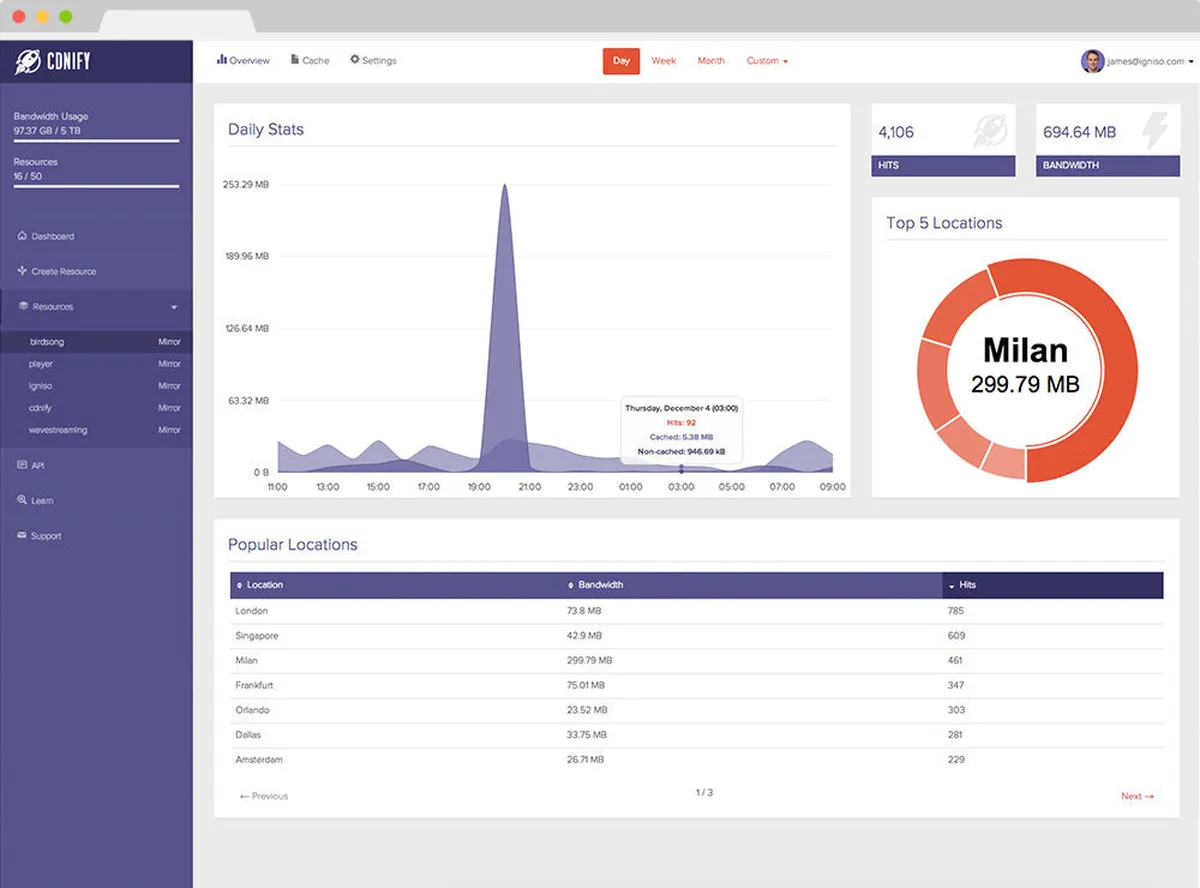Click the Learn magnifier icon
Image resolution: width=1200 pixels, height=888 pixels.
coord(22,500)
